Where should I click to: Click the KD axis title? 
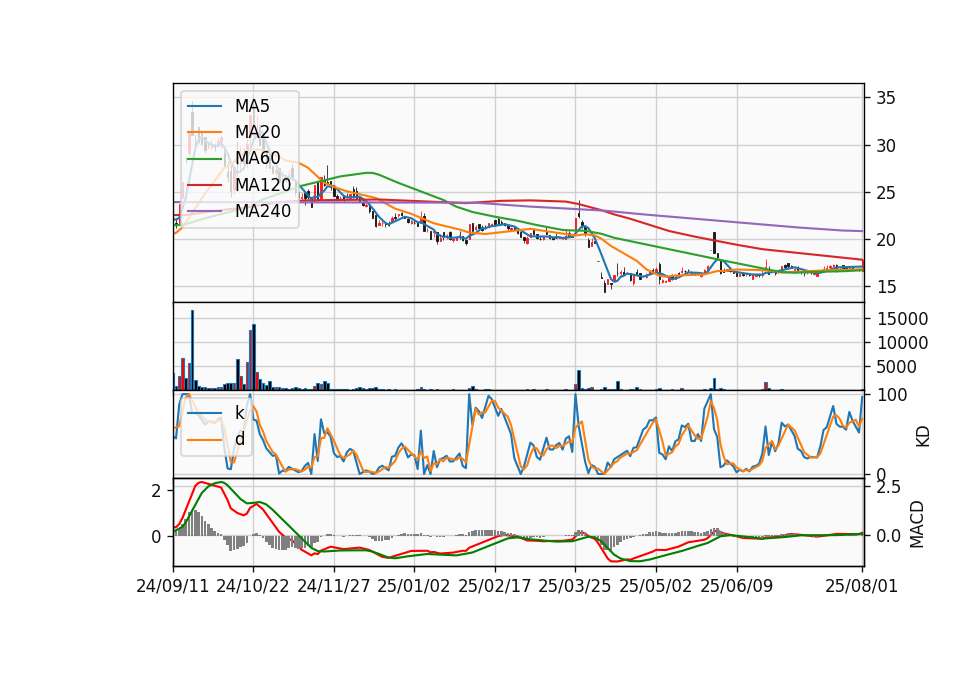923,437
